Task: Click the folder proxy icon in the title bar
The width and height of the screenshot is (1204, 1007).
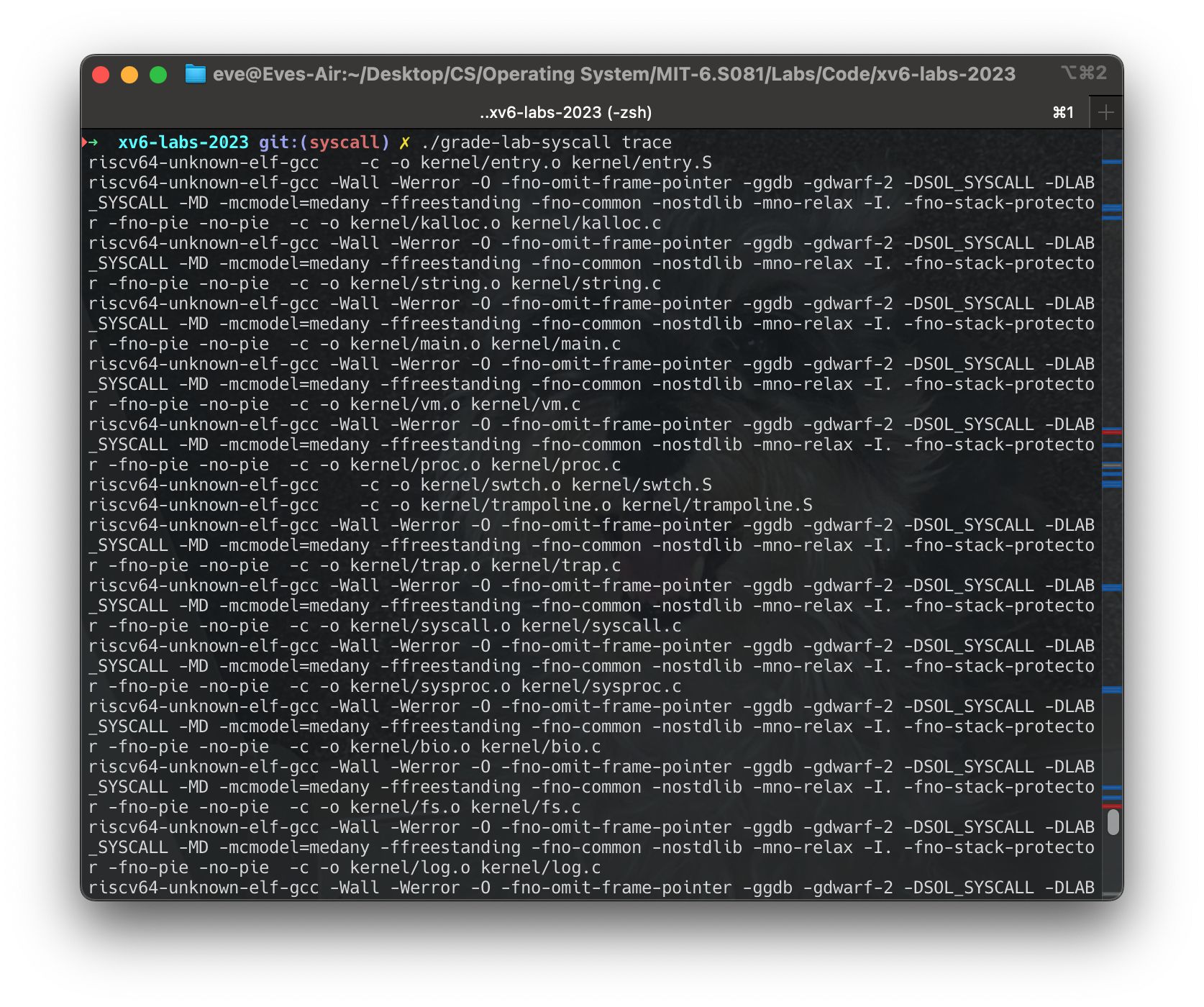Action: click(194, 73)
